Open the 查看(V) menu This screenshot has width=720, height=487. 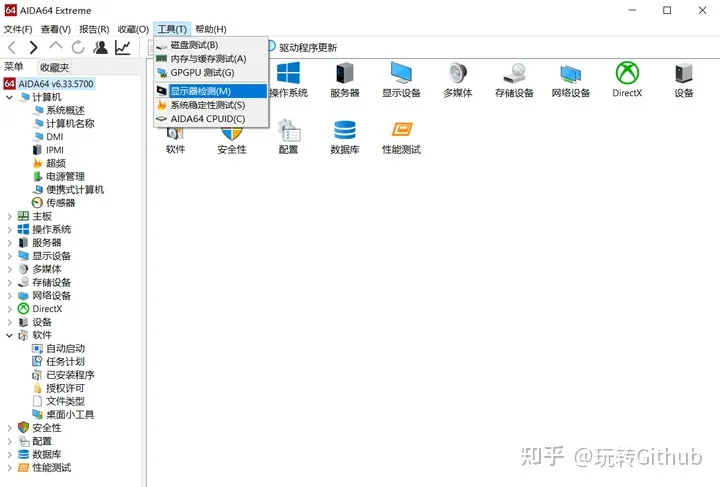click(x=56, y=29)
